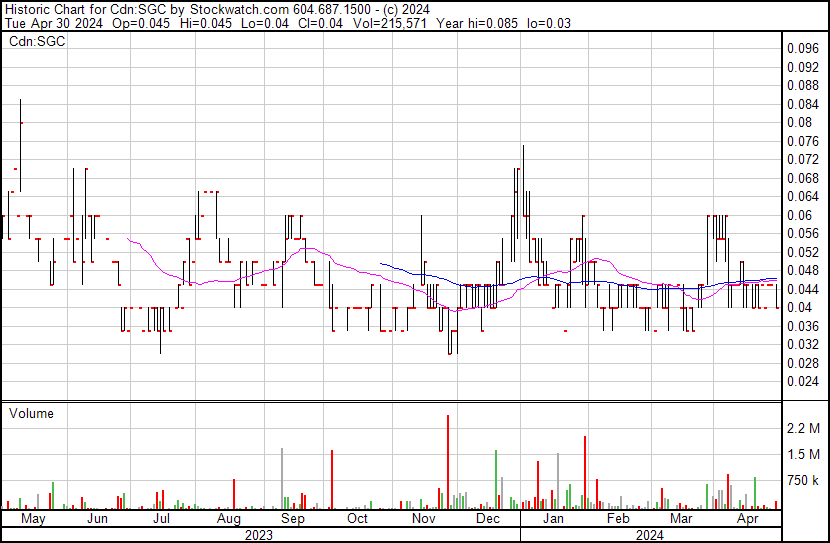Click the Mar month label
This screenshot has height=543, width=830.
pyautogui.click(x=681, y=519)
